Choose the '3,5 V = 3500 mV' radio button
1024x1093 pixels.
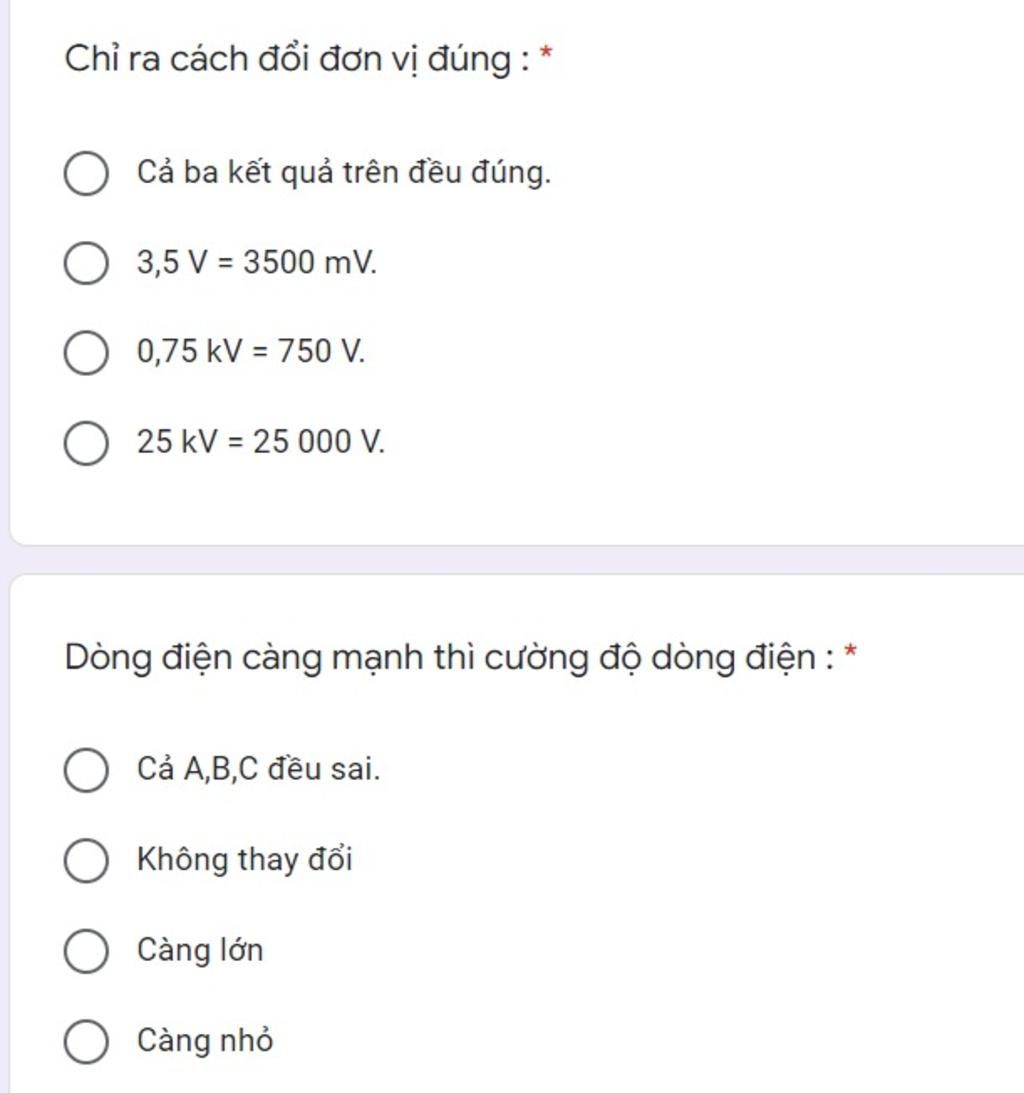[x=86, y=264]
